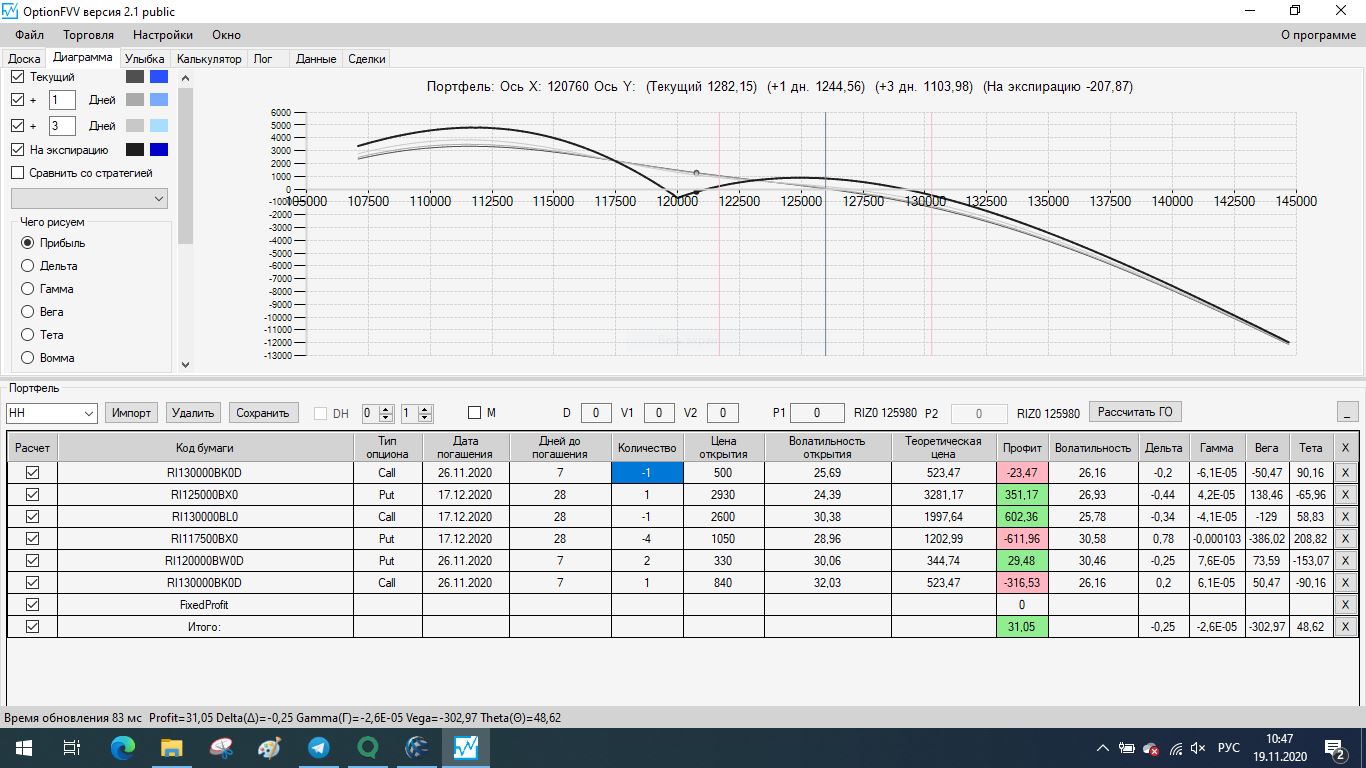Remove the RI120000BW0D row using its X

pos(1345,561)
